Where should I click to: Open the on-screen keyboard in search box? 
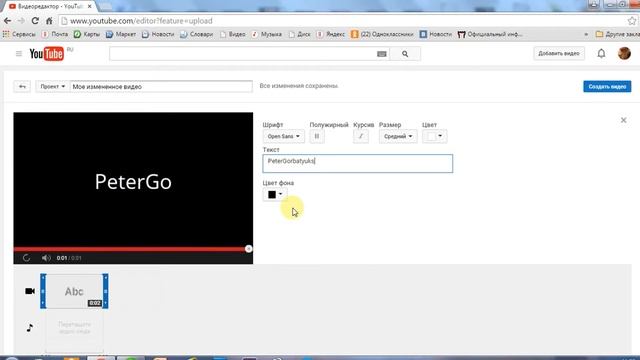point(382,54)
